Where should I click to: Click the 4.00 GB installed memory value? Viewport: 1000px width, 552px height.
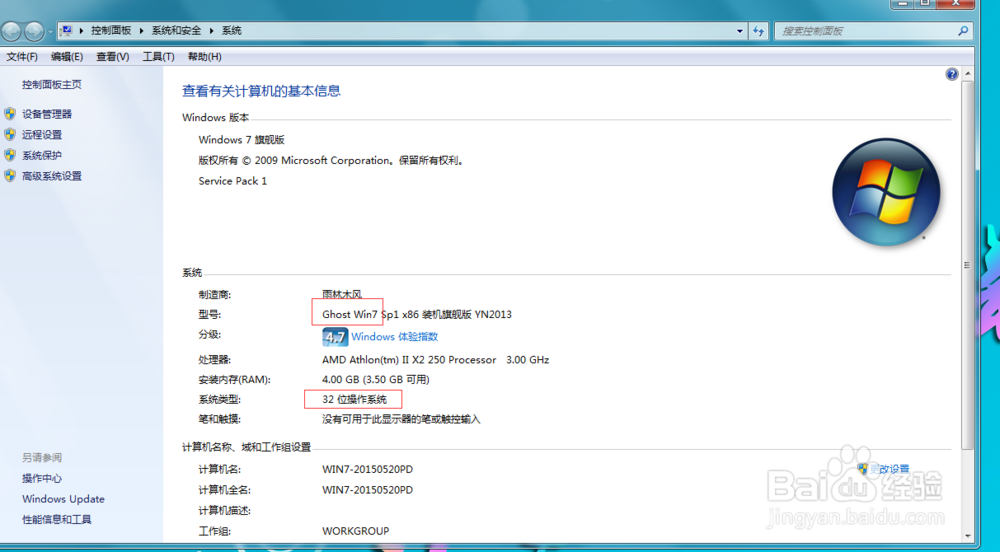point(375,379)
